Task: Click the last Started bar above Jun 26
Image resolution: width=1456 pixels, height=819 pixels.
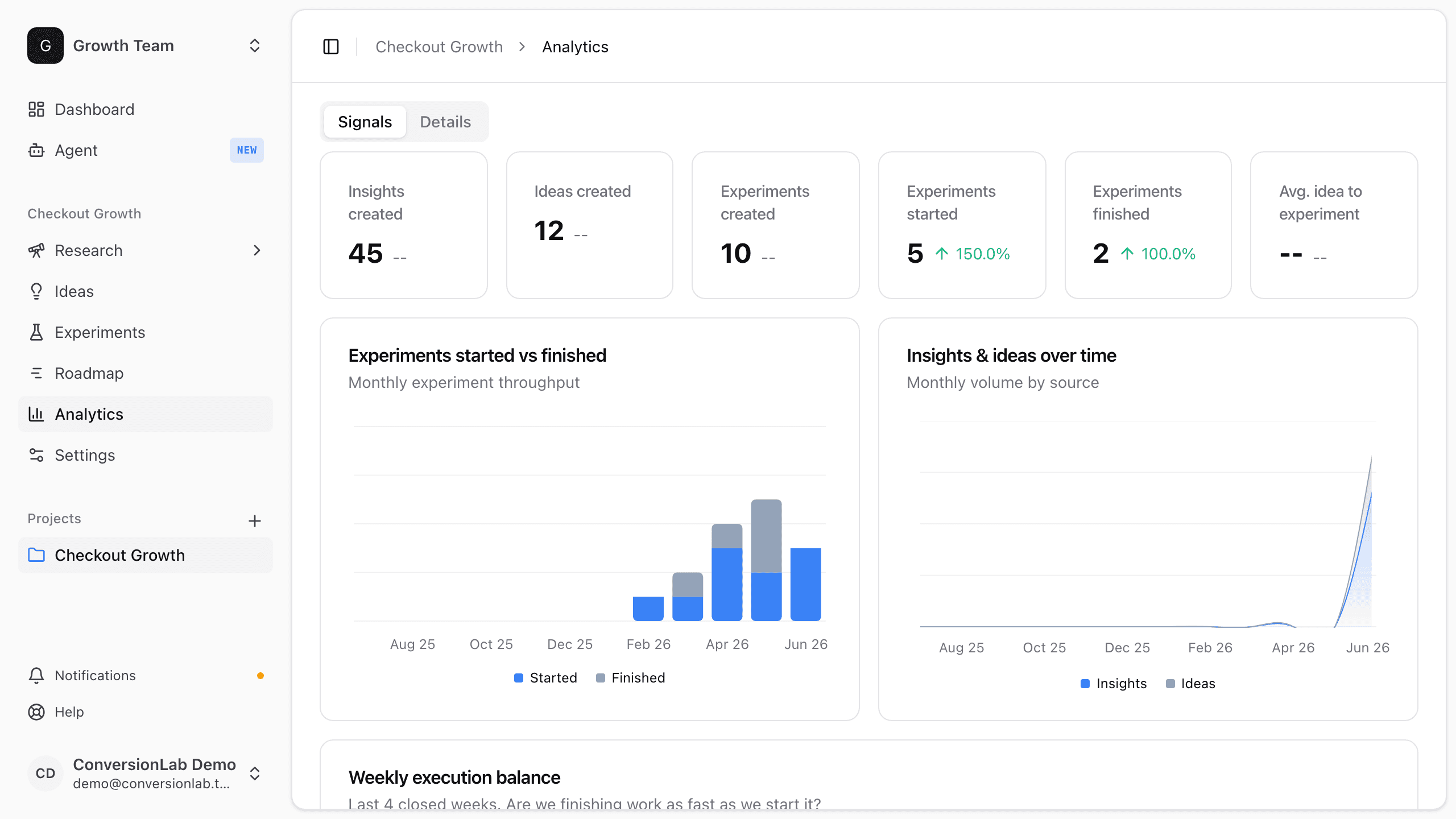Action: tap(805, 585)
